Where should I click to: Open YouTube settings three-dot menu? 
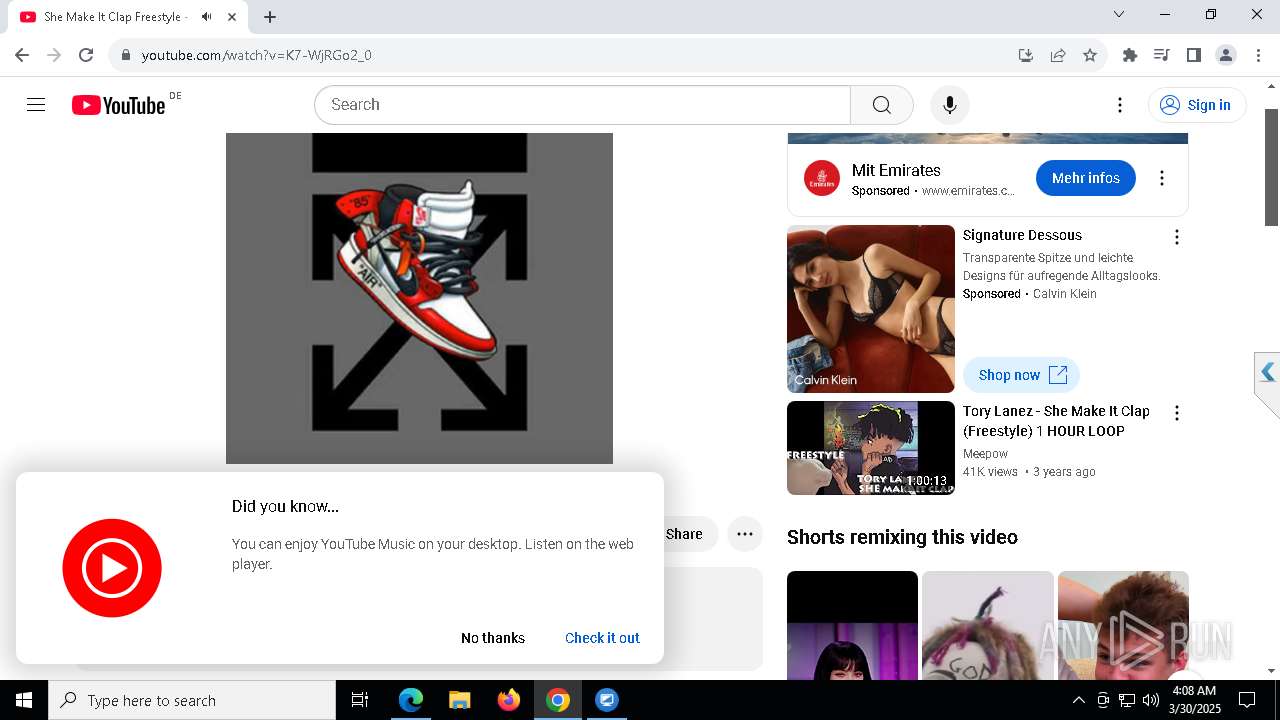1120,105
